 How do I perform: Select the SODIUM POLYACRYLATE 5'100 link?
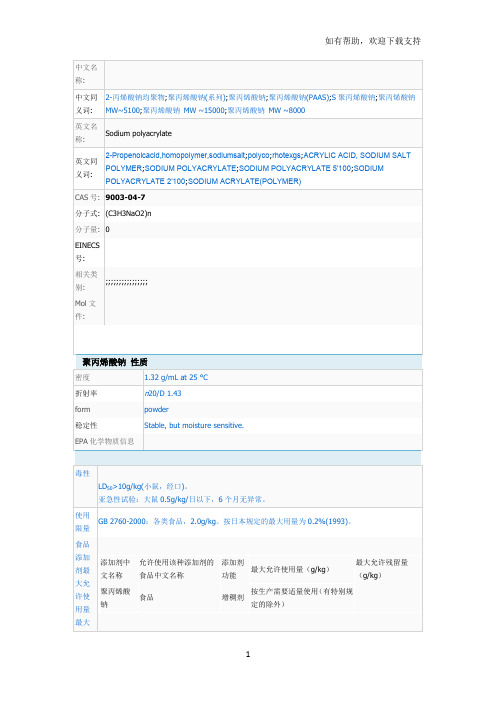(x=295, y=168)
